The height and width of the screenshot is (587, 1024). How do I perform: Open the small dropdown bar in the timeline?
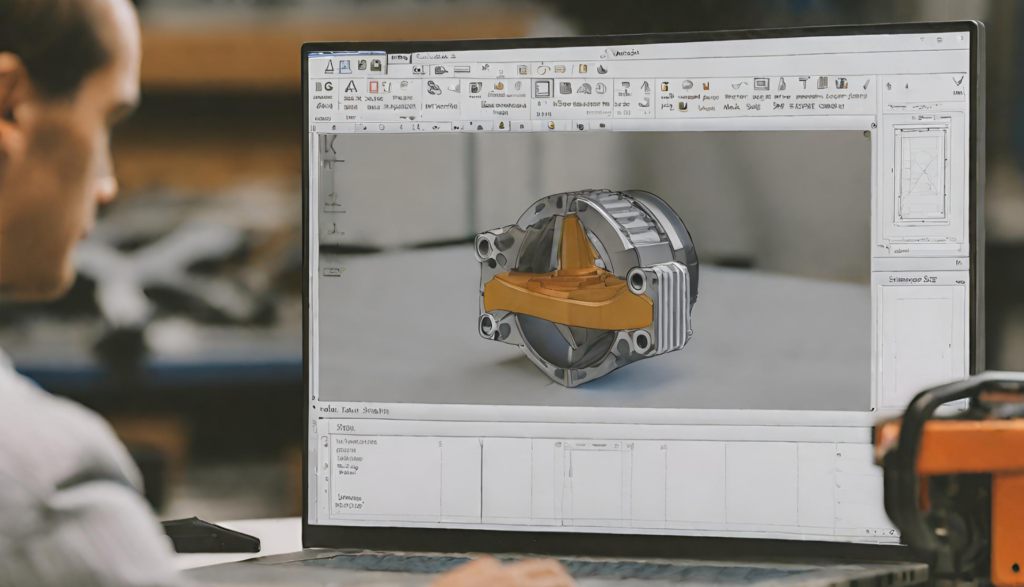(592, 446)
